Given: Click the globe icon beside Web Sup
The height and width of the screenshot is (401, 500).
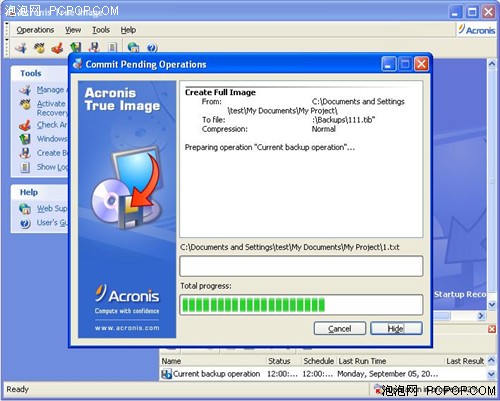Looking at the screenshot, I should (x=25, y=209).
